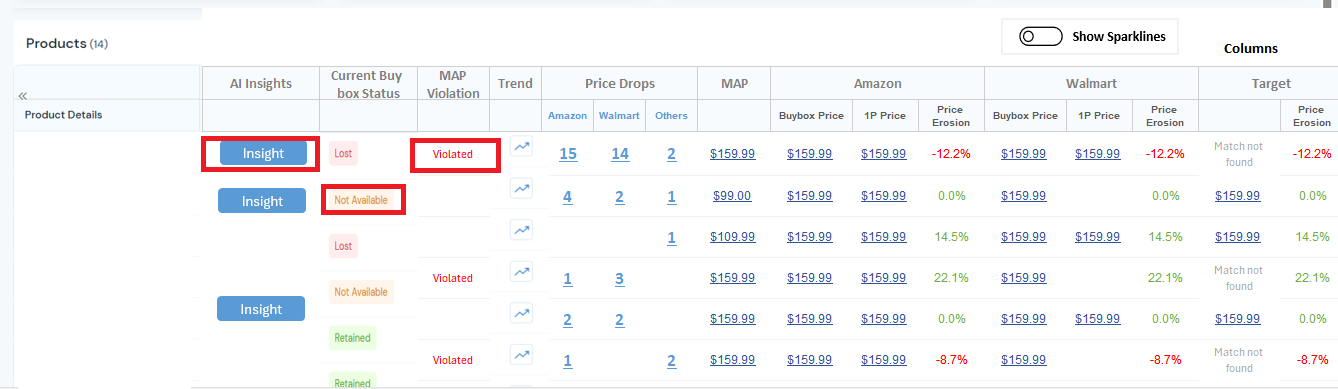Click the first row Violated MAP badge
1338x389 pixels.
[x=453, y=154]
